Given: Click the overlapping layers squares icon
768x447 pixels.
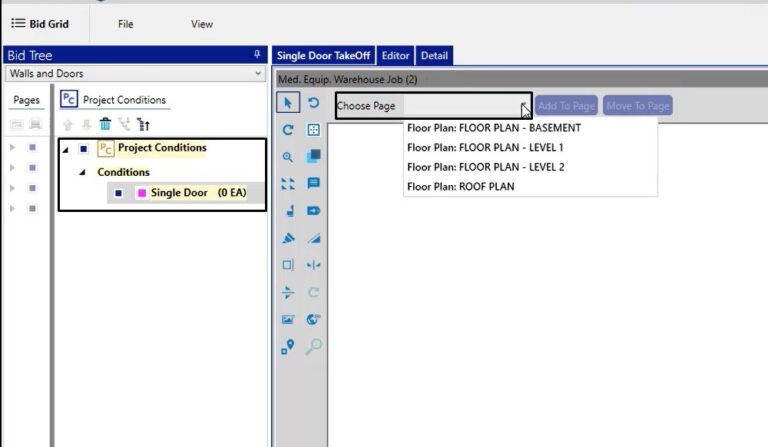Looking at the screenshot, I should point(313,156).
